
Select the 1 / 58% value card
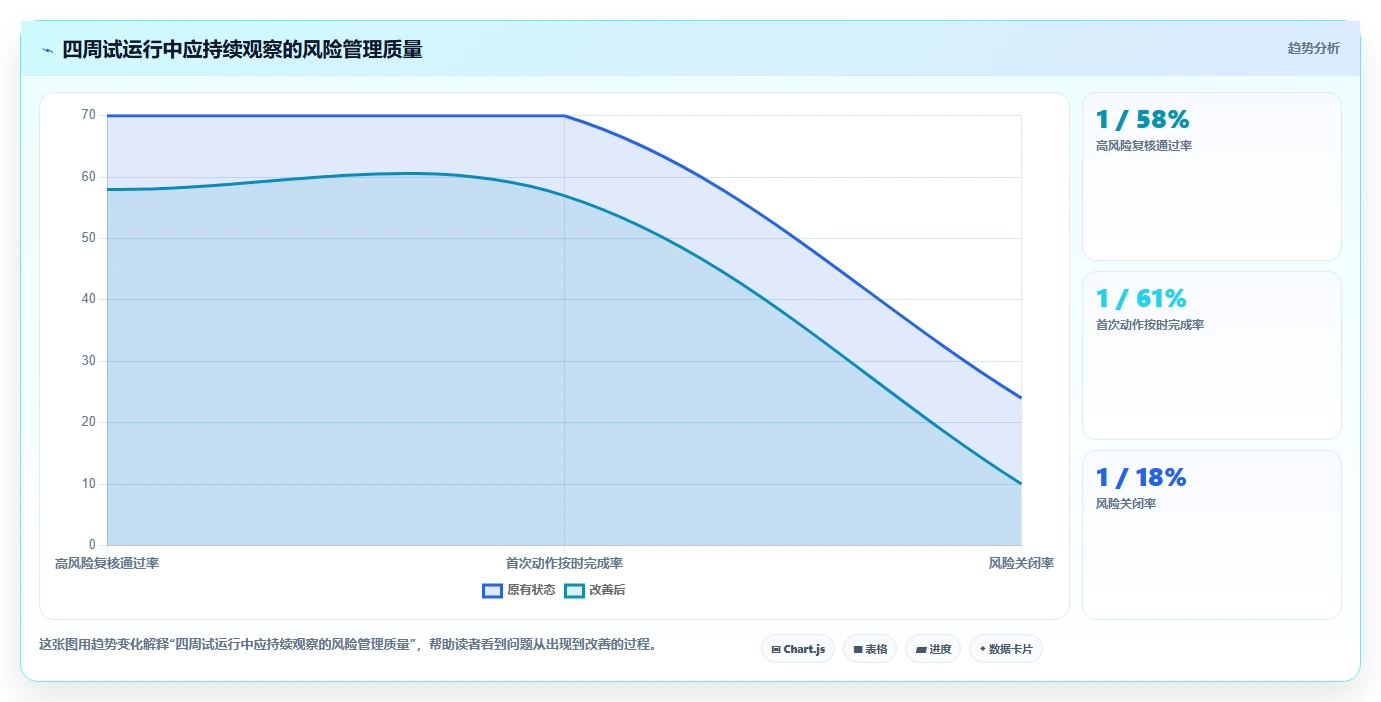(1211, 176)
